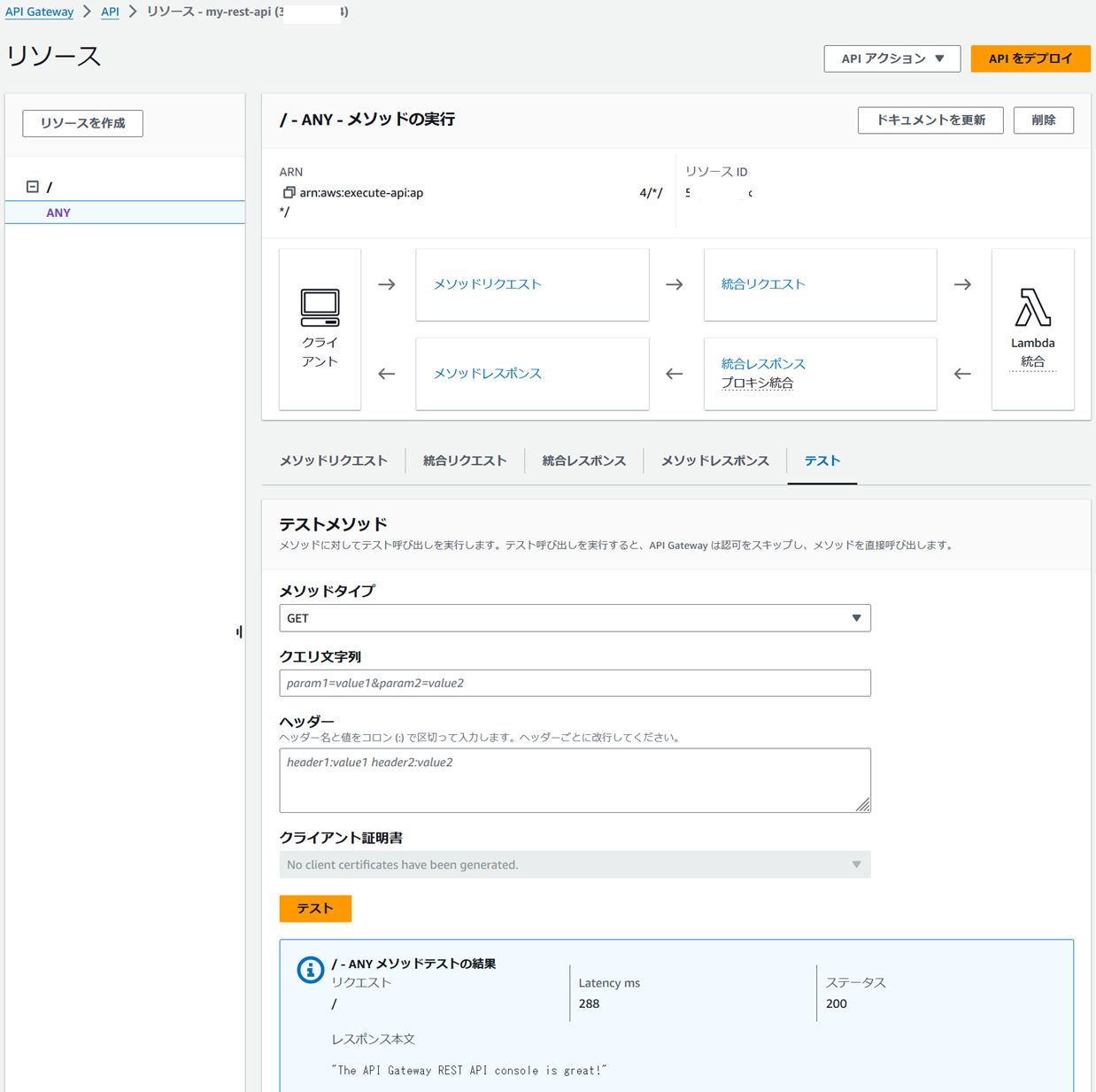Open メソッドリクエスト from the flow diagram

click(487, 284)
